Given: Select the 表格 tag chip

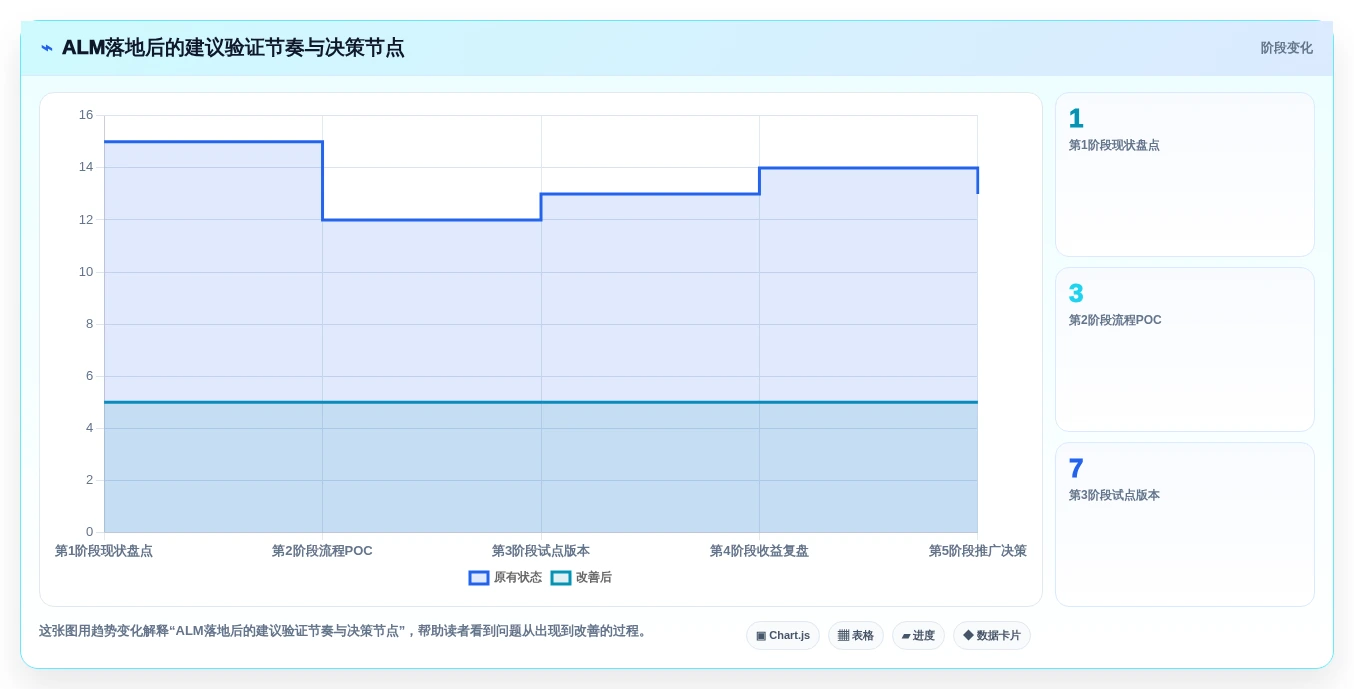Looking at the screenshot, I should (x=856, y=636).
